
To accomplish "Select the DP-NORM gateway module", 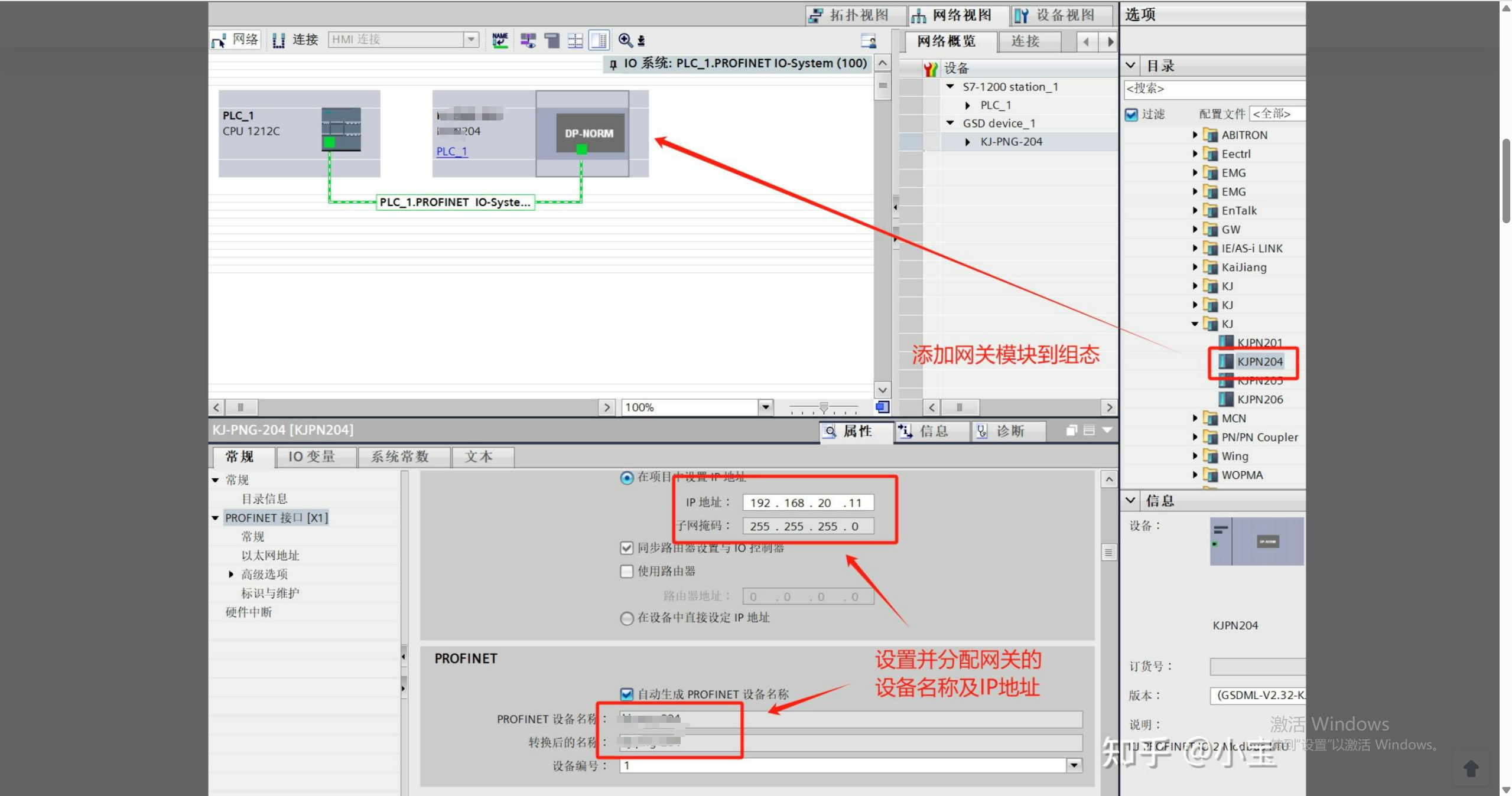I will (x=590, y=133).
